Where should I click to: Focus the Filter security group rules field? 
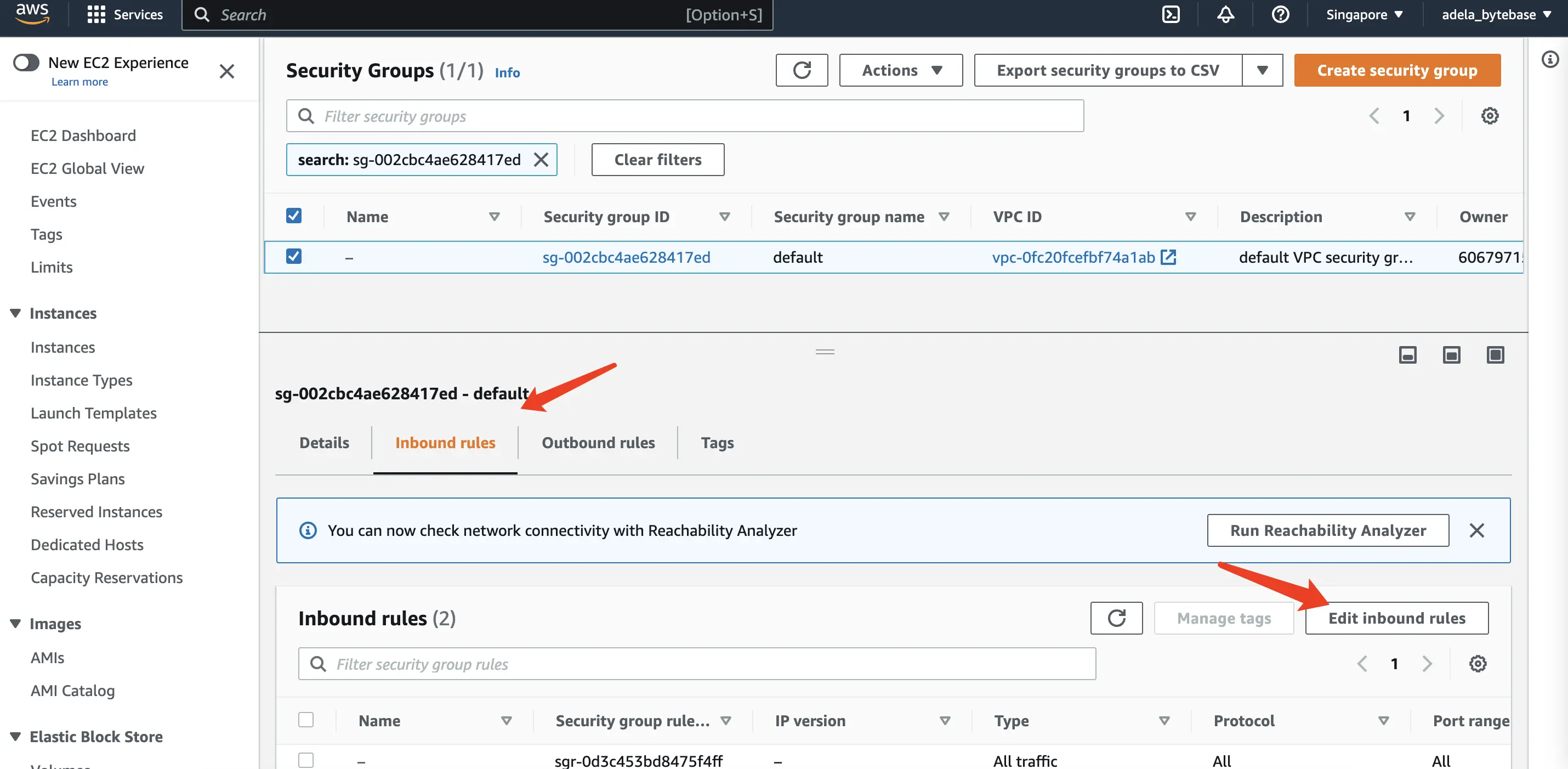[x=697, y=664]
